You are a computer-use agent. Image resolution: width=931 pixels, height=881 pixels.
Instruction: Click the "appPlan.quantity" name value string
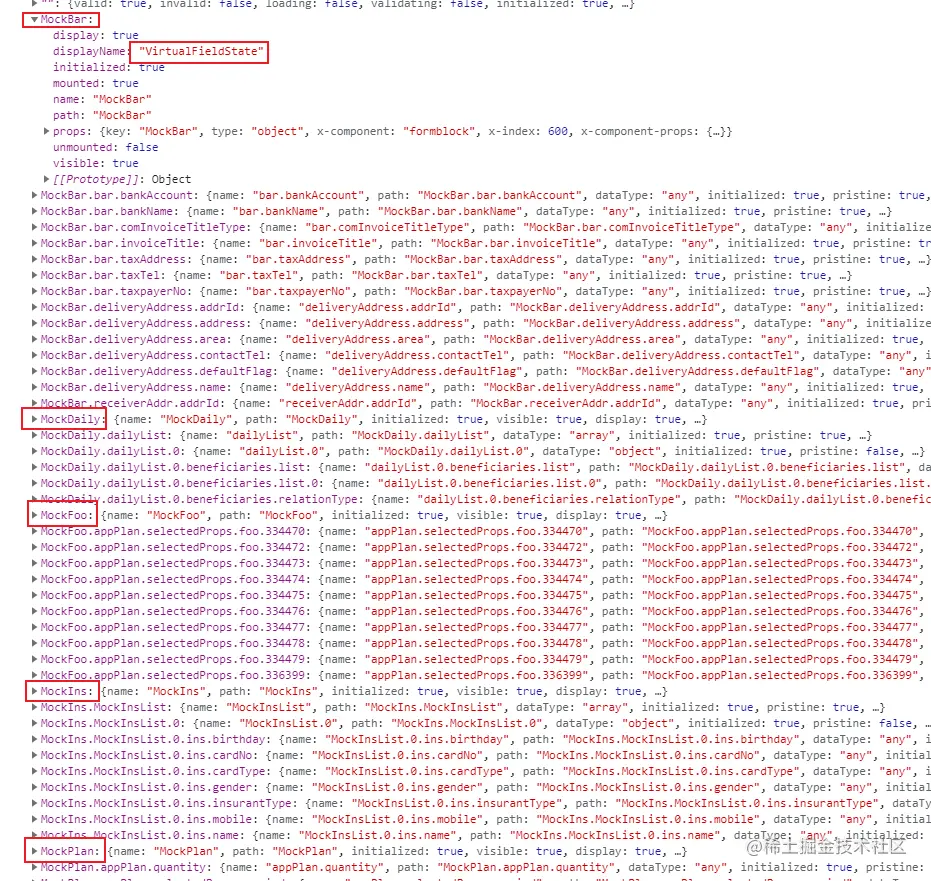[321, 867]
